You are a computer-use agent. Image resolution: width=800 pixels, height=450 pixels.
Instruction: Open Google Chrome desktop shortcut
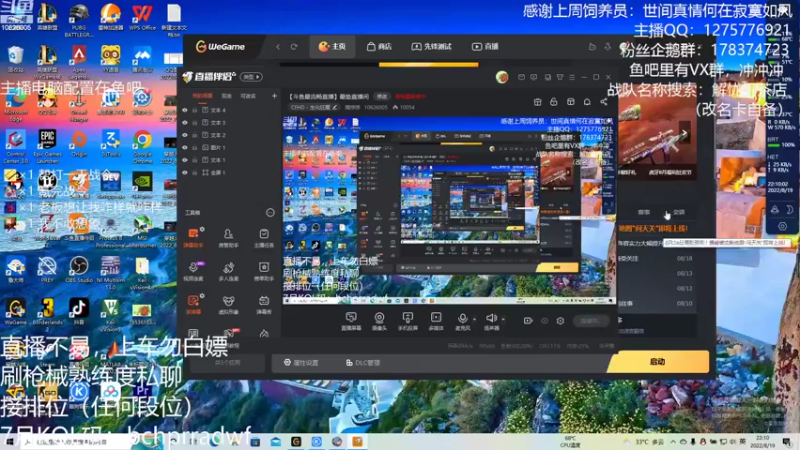coord(142,146)
